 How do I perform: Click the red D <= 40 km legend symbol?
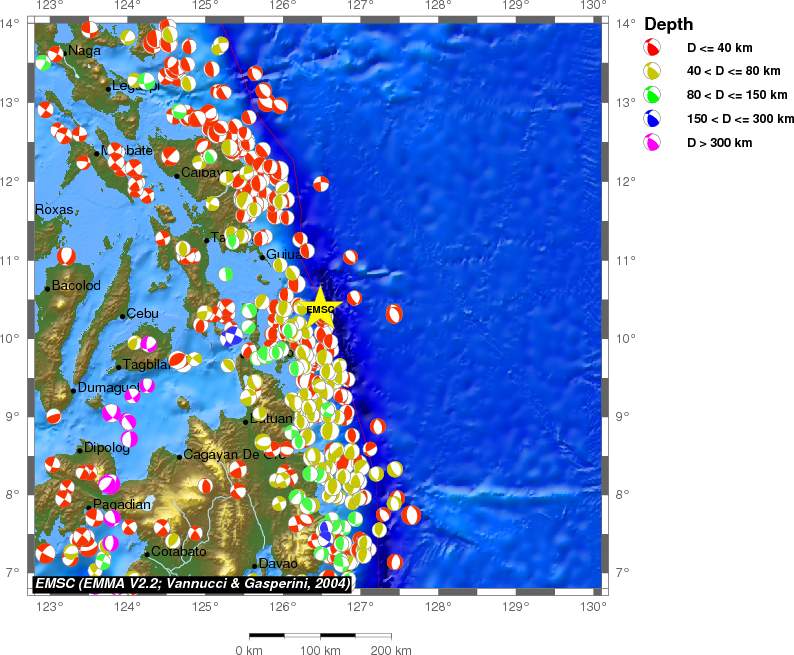(653, 47)
